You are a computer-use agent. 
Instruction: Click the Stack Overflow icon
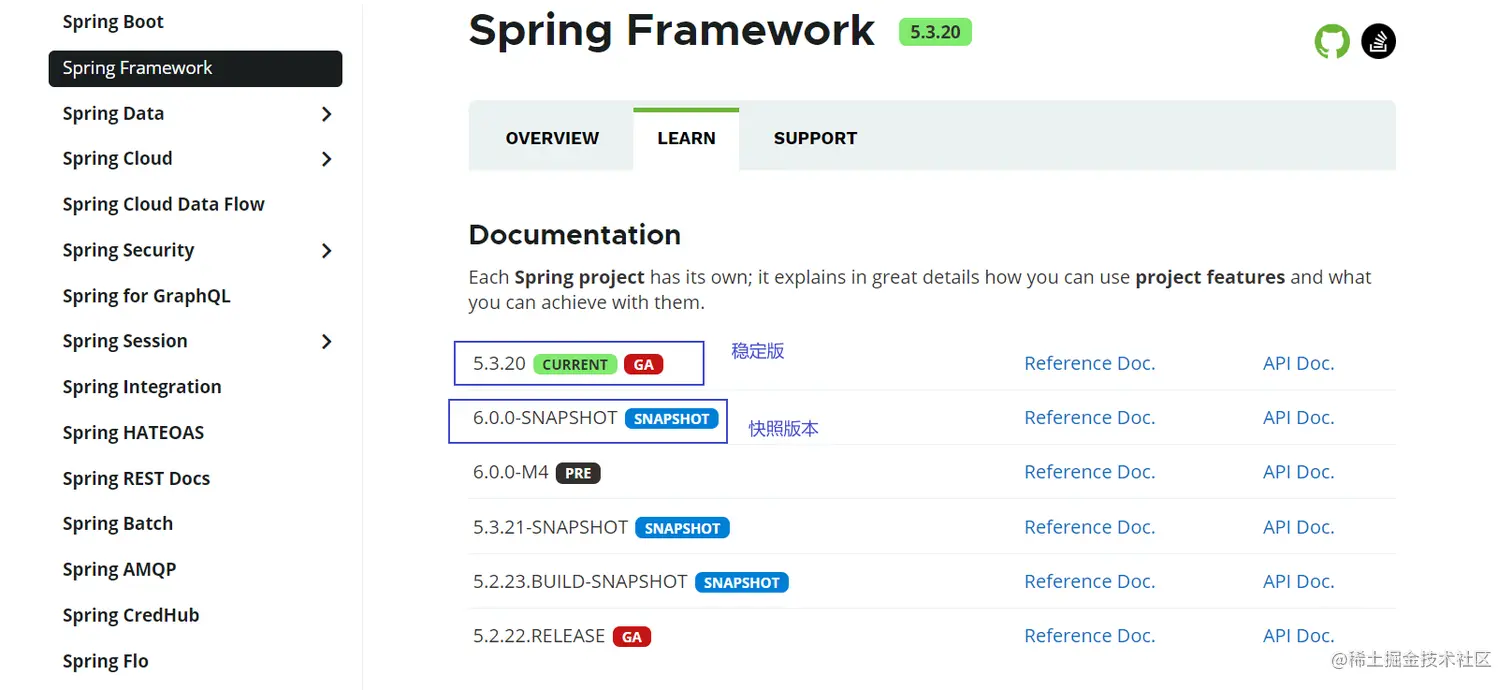point(1378,42)
